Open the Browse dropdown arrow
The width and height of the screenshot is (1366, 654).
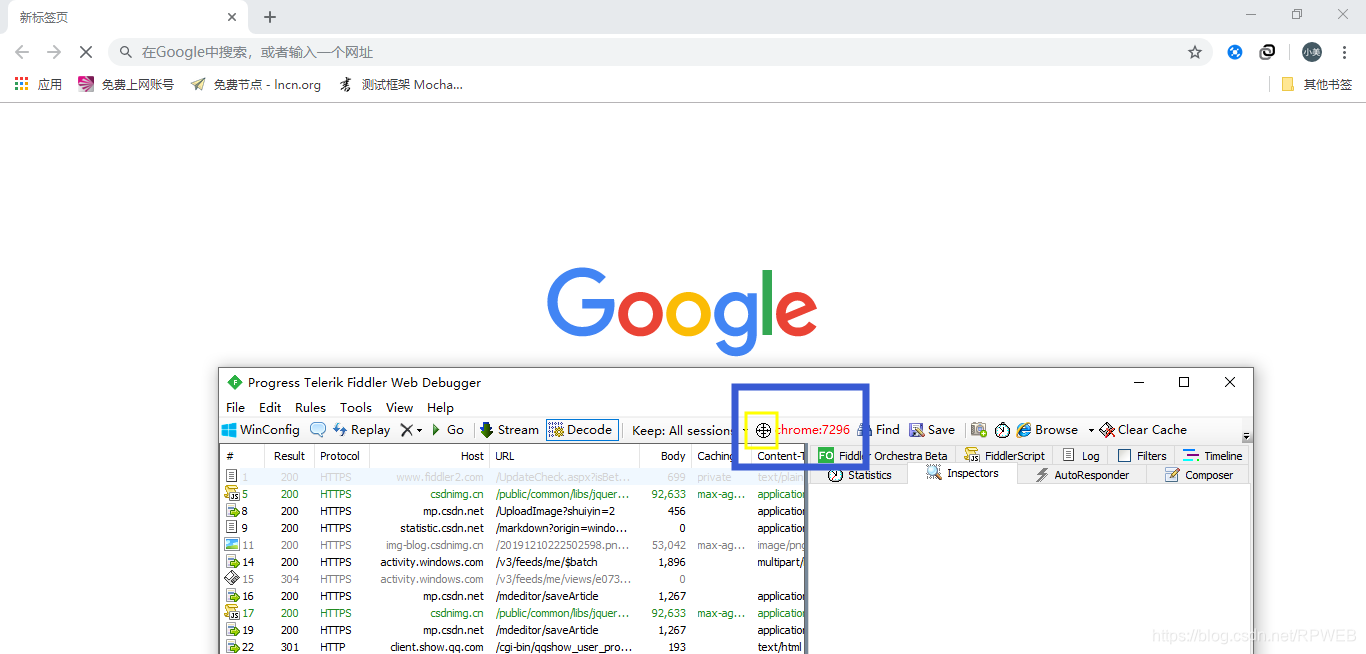(x=1091, y=431)
